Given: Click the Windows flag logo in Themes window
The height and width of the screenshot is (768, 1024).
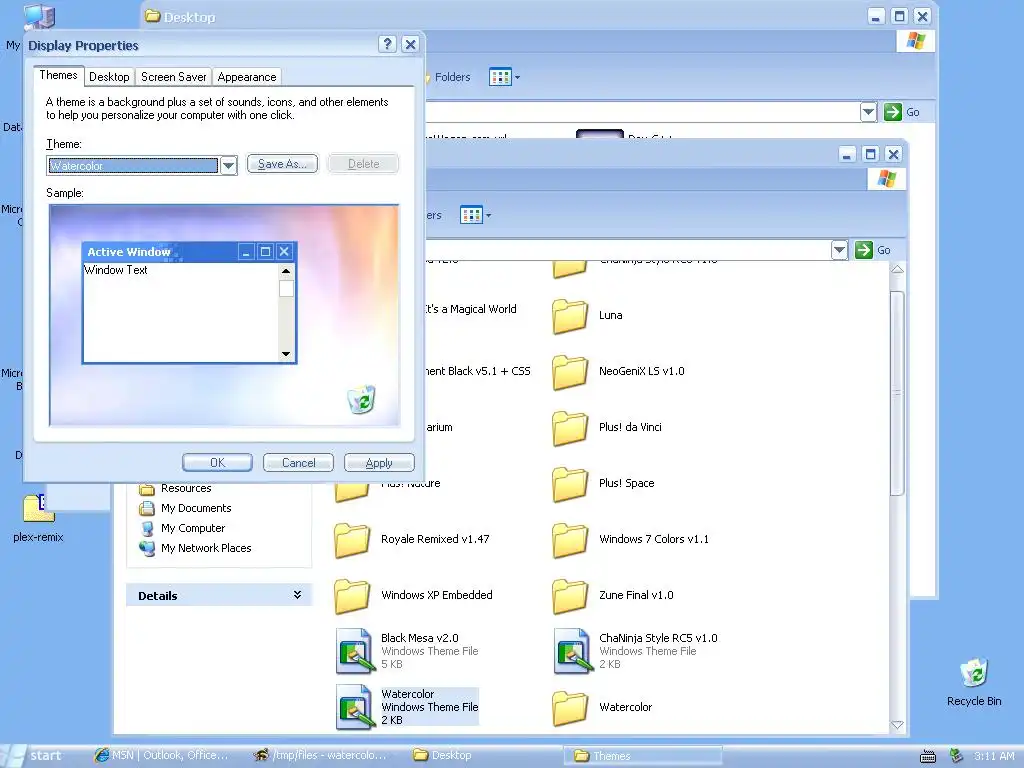Looking at the screenshot, I should (x=887, y=179).
